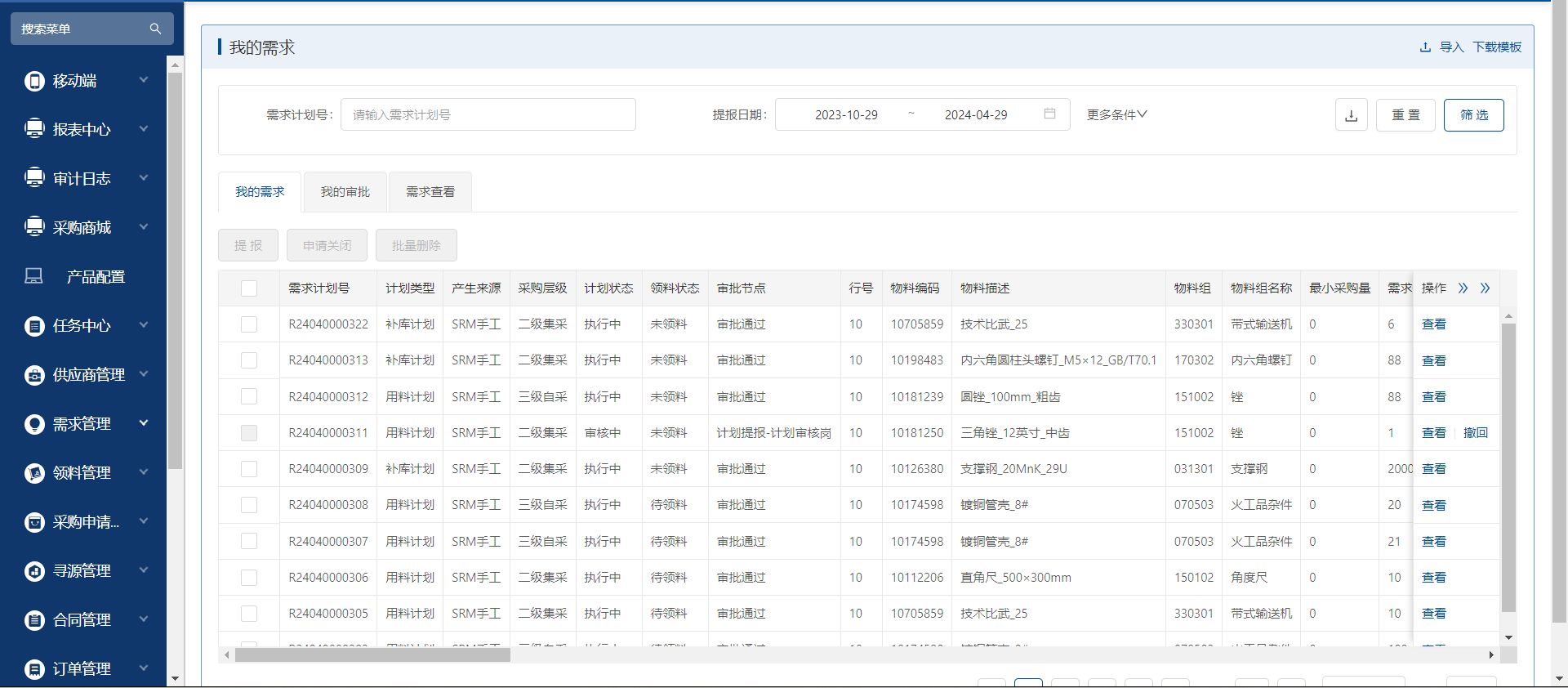Check the row R24040000307 checkbox
Viewport: 1568px width, 688px height.
249,541
